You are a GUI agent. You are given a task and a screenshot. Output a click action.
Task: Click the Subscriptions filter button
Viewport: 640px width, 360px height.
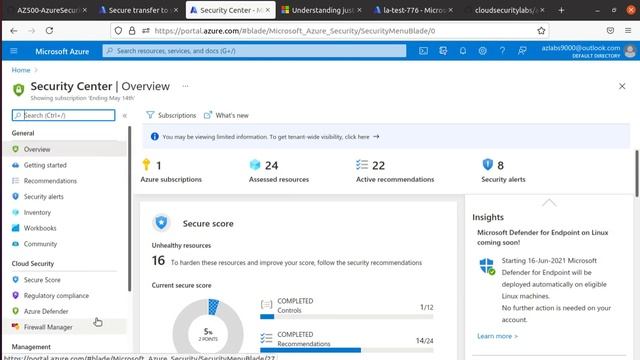(x=171, y=116)
